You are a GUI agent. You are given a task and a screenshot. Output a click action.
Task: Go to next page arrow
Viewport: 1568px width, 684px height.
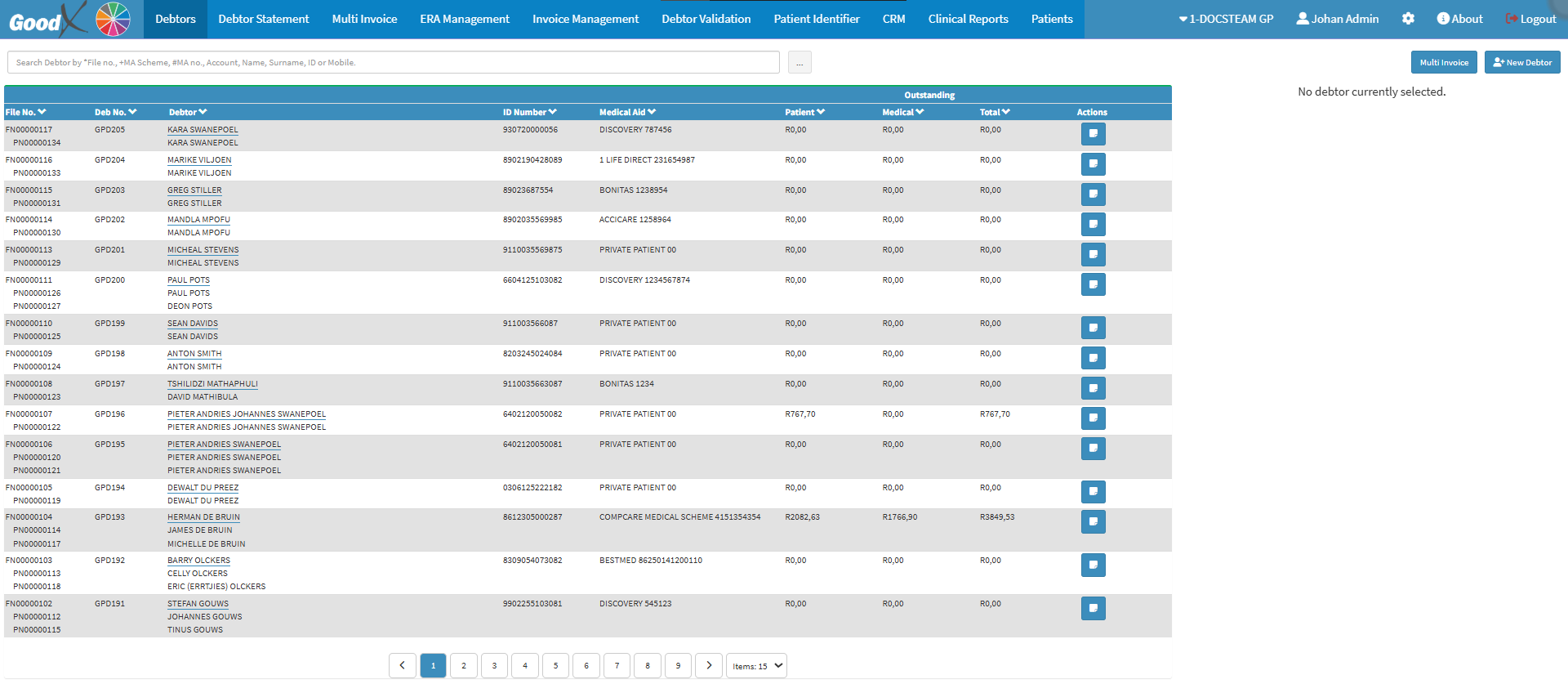click(709, 665)
